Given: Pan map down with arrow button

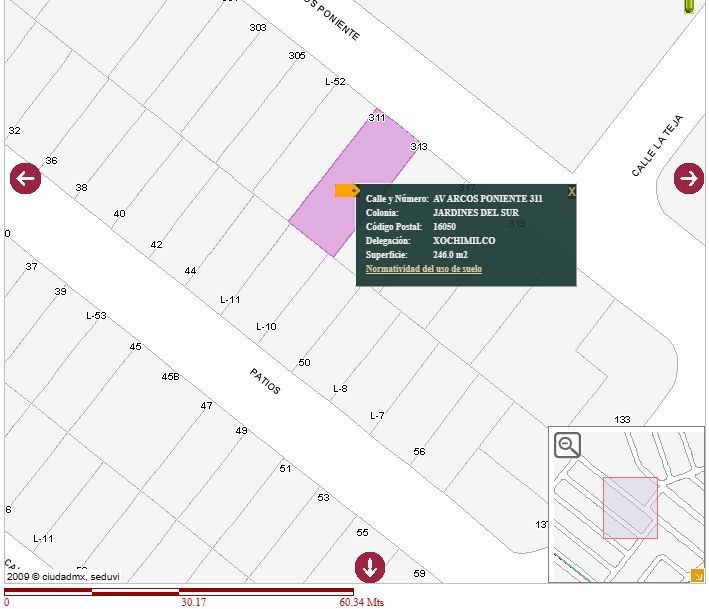Looking at the screenshot, I should click(x=370, y=567).
